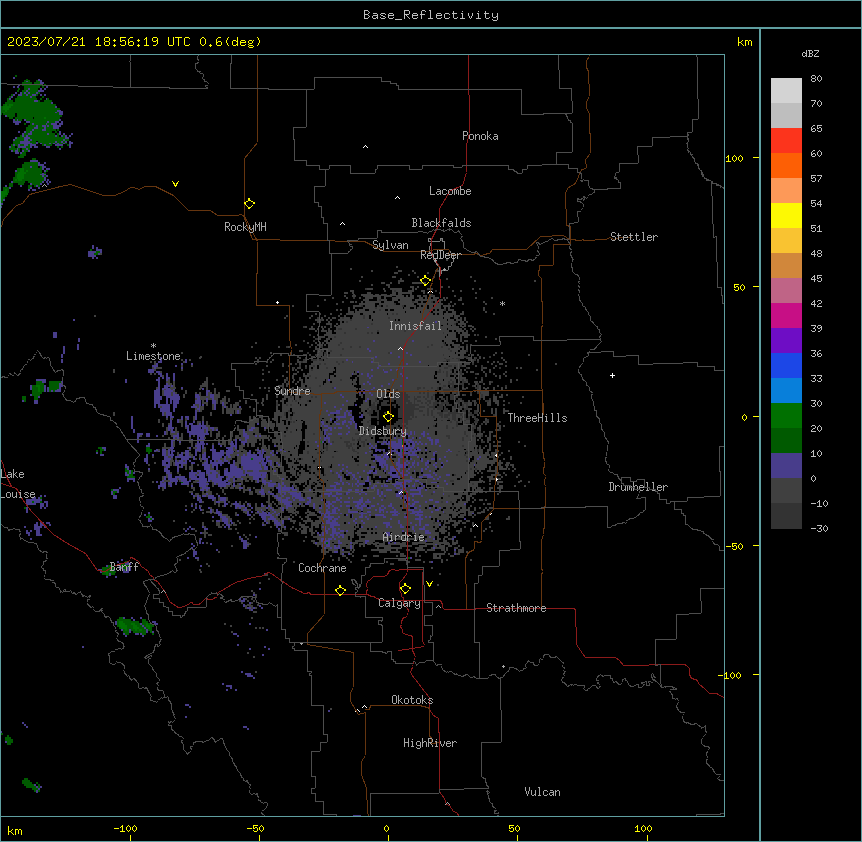The width and height of the screenshot is (862, 842).
Task: Click the Didsbury town label
Action: pyautogui.click(x=383, y=431)
